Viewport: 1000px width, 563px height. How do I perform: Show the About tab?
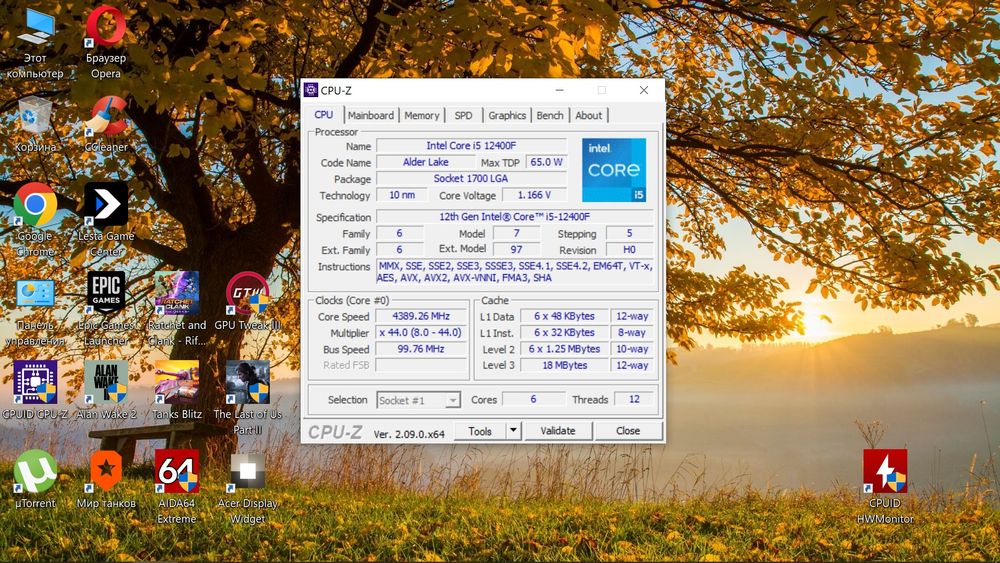click(589, 115)
